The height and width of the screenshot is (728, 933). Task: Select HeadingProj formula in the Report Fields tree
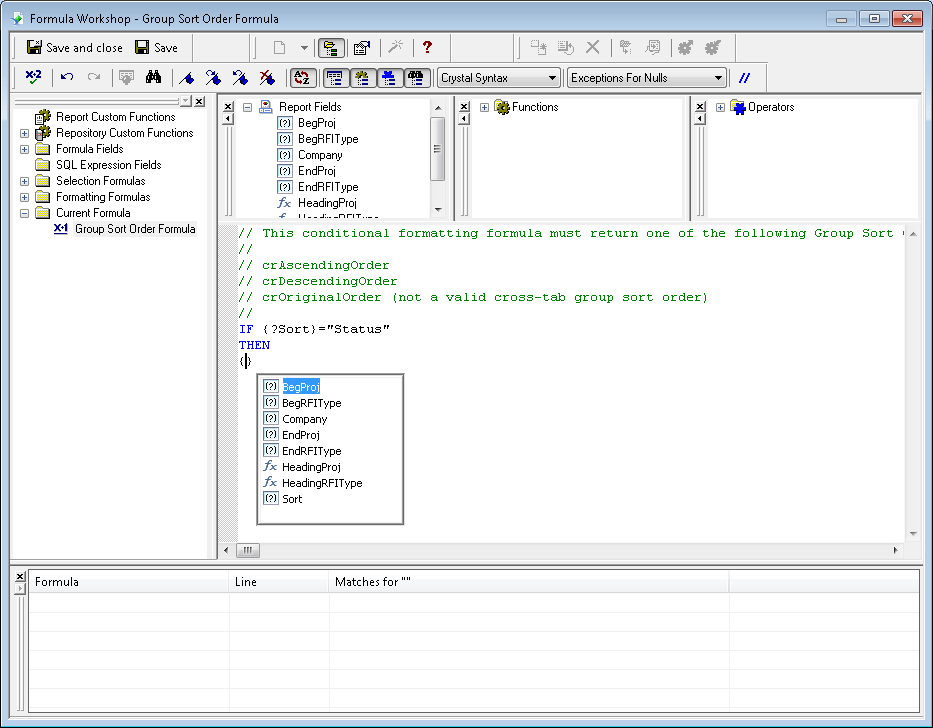pos(327,203)
